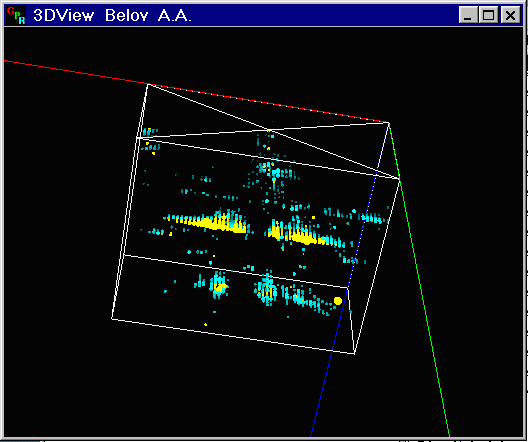The height and width of the screenshot is (442, 528).
Task: Click the bottom-left corner of the wireframe box
Action: tap(112, 318)
